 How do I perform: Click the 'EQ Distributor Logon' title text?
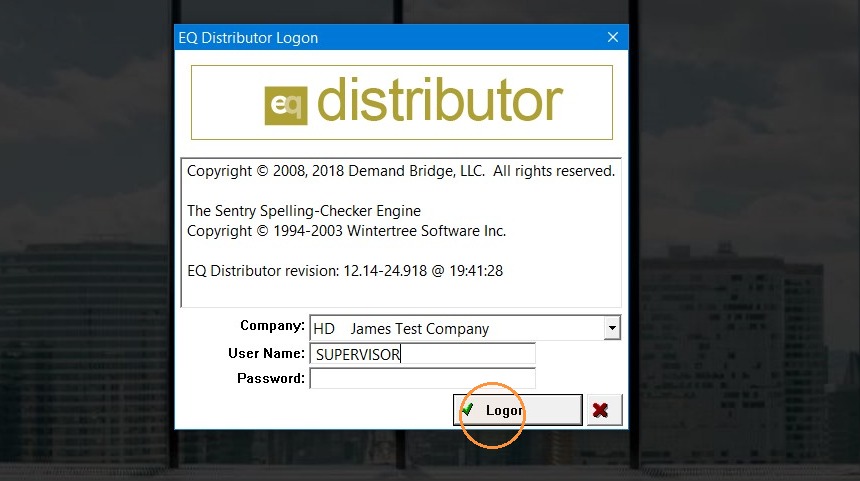(x=248, y=38)
